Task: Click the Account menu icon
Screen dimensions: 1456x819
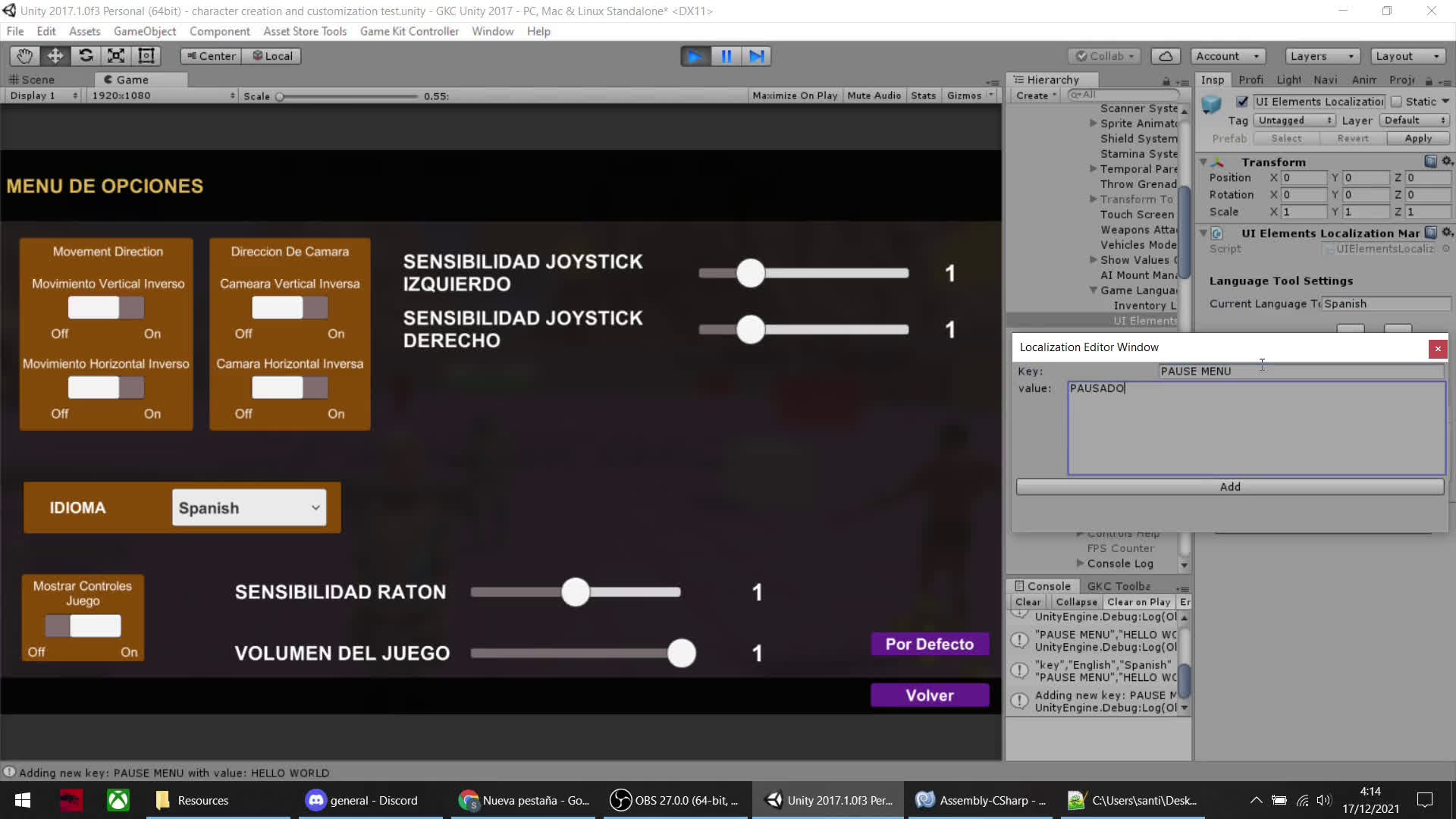Action: pos(1224,55)
